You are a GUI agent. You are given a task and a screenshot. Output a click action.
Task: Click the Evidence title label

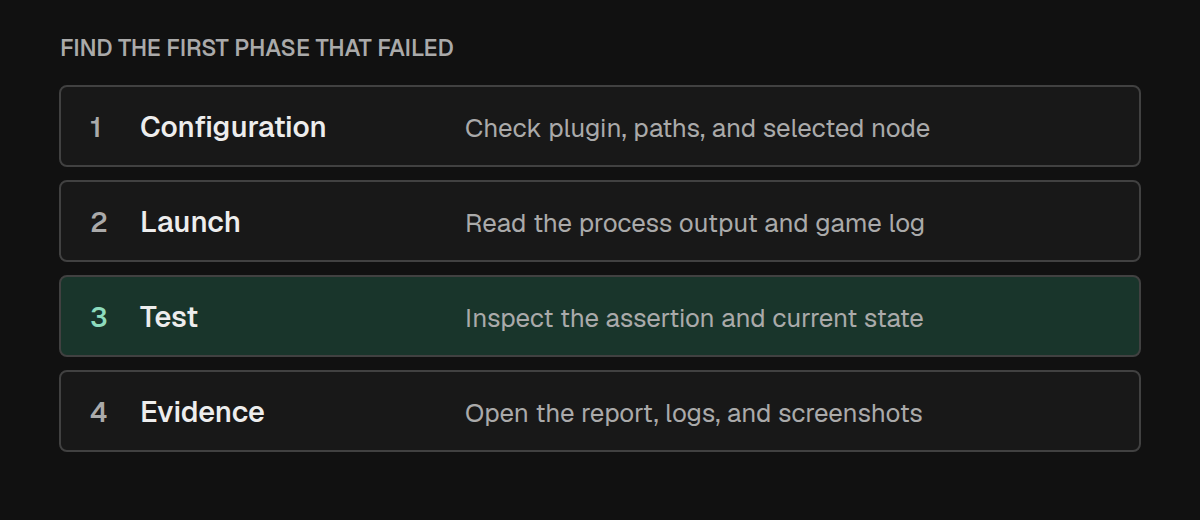202,412
